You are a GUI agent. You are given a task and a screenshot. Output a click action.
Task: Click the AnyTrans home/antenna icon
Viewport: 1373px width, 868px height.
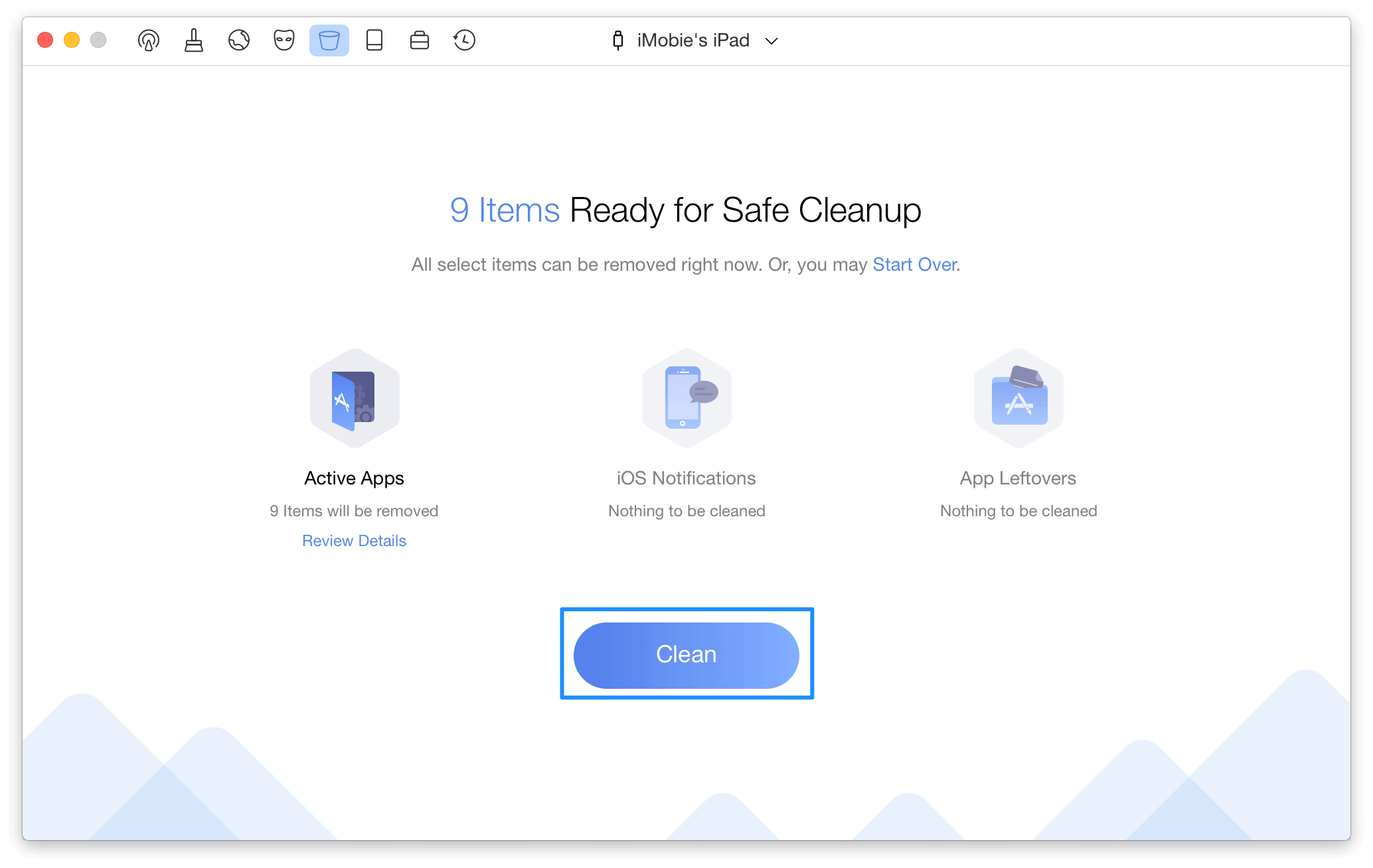pos(149,40)
